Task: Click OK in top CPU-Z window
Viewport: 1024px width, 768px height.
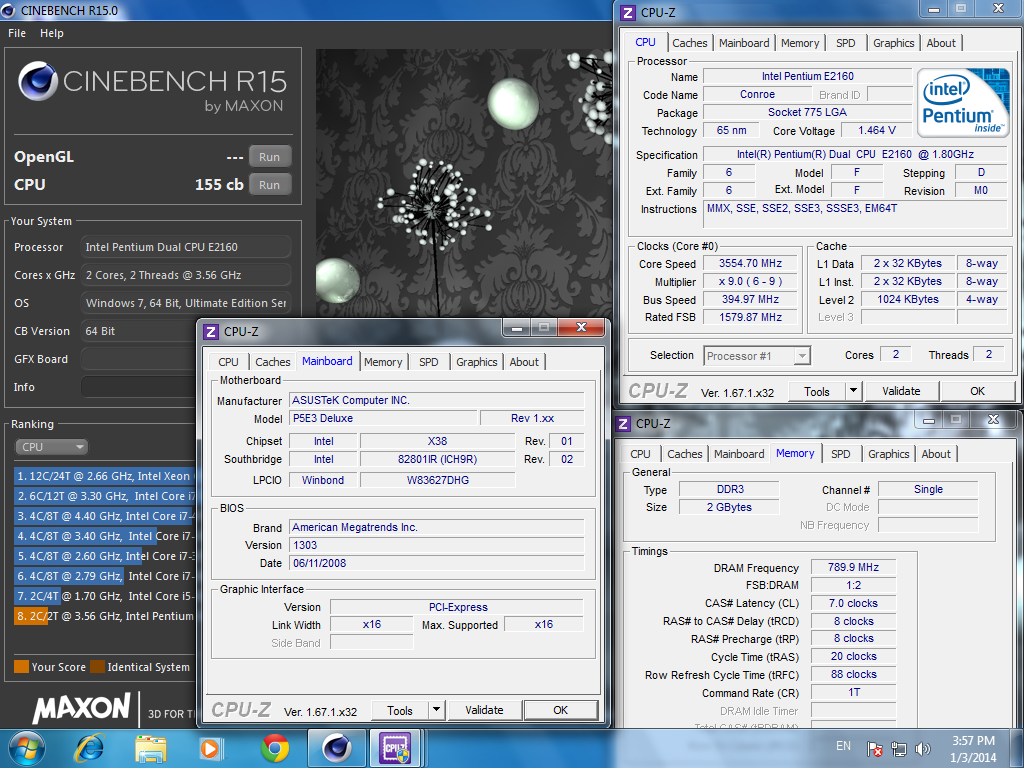Action: tap(977, 391)
